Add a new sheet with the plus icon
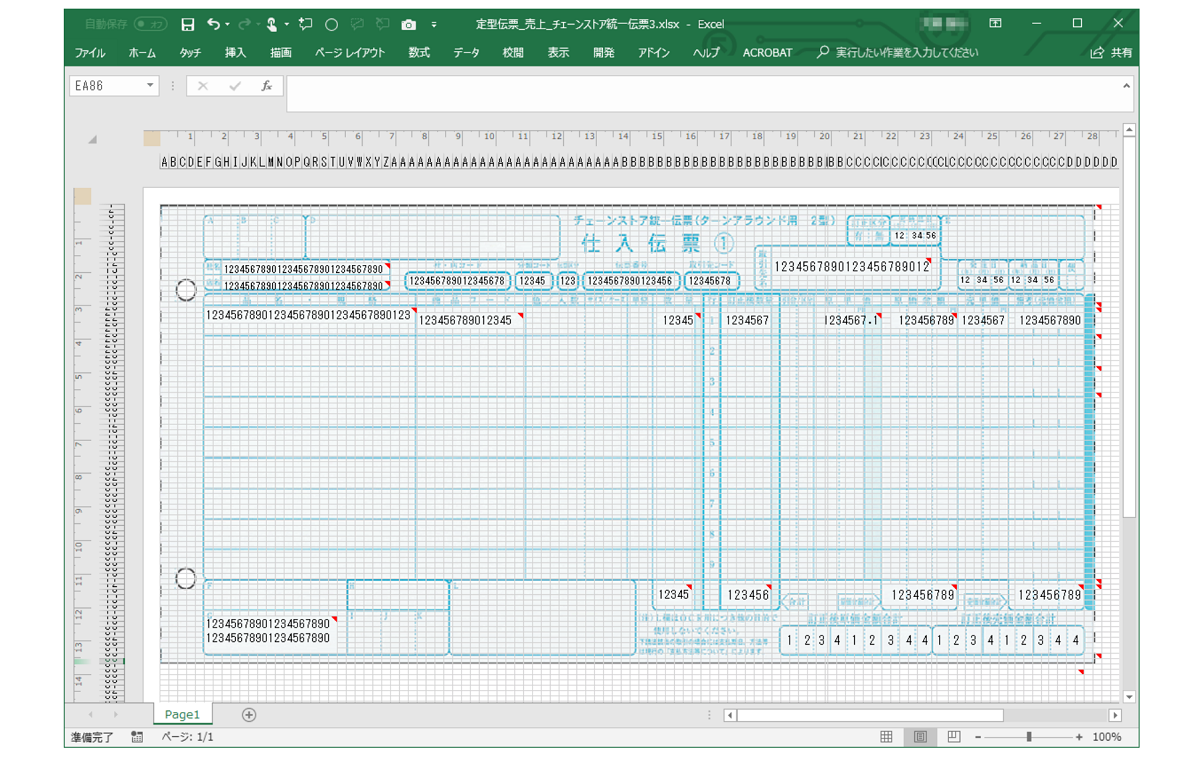The image size is (1200, 767). click(x=249, y=715)
